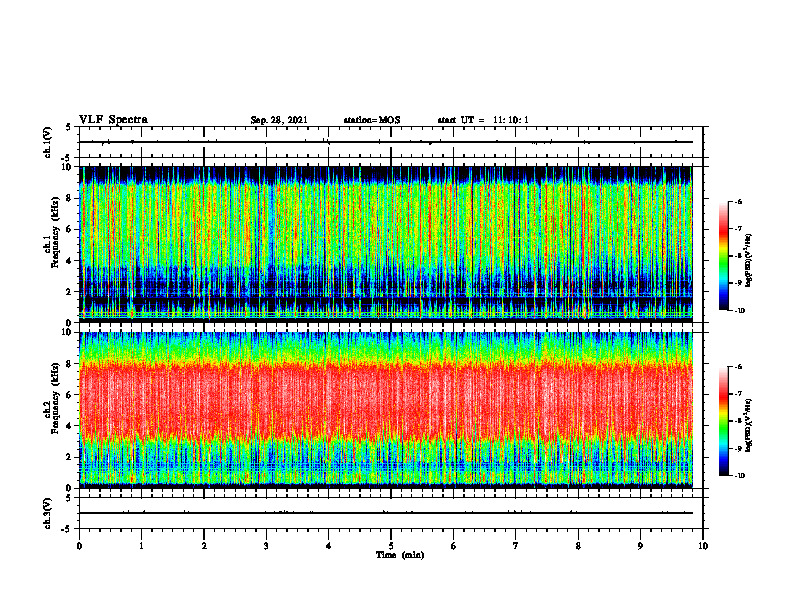Select the ch.2 "Frequency (kHz)" axis label
The height and width of the screenshot is (612, 792).
(x=55, y=398)
